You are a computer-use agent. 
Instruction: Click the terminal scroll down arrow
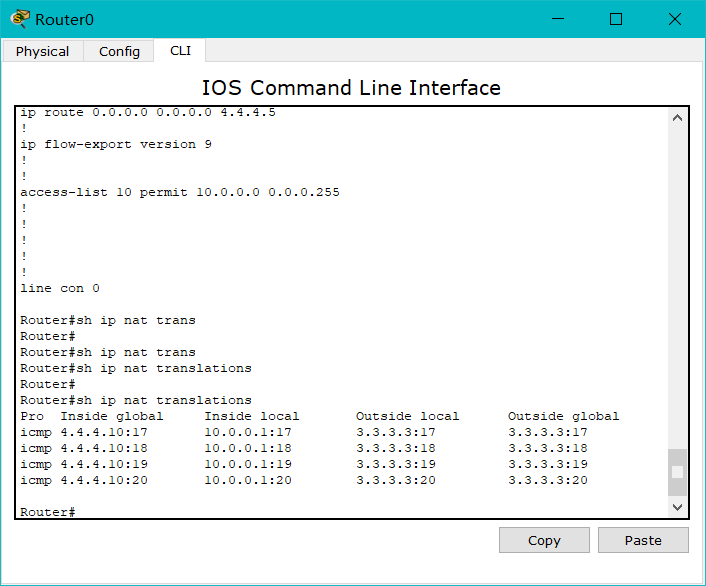(677, 507)
